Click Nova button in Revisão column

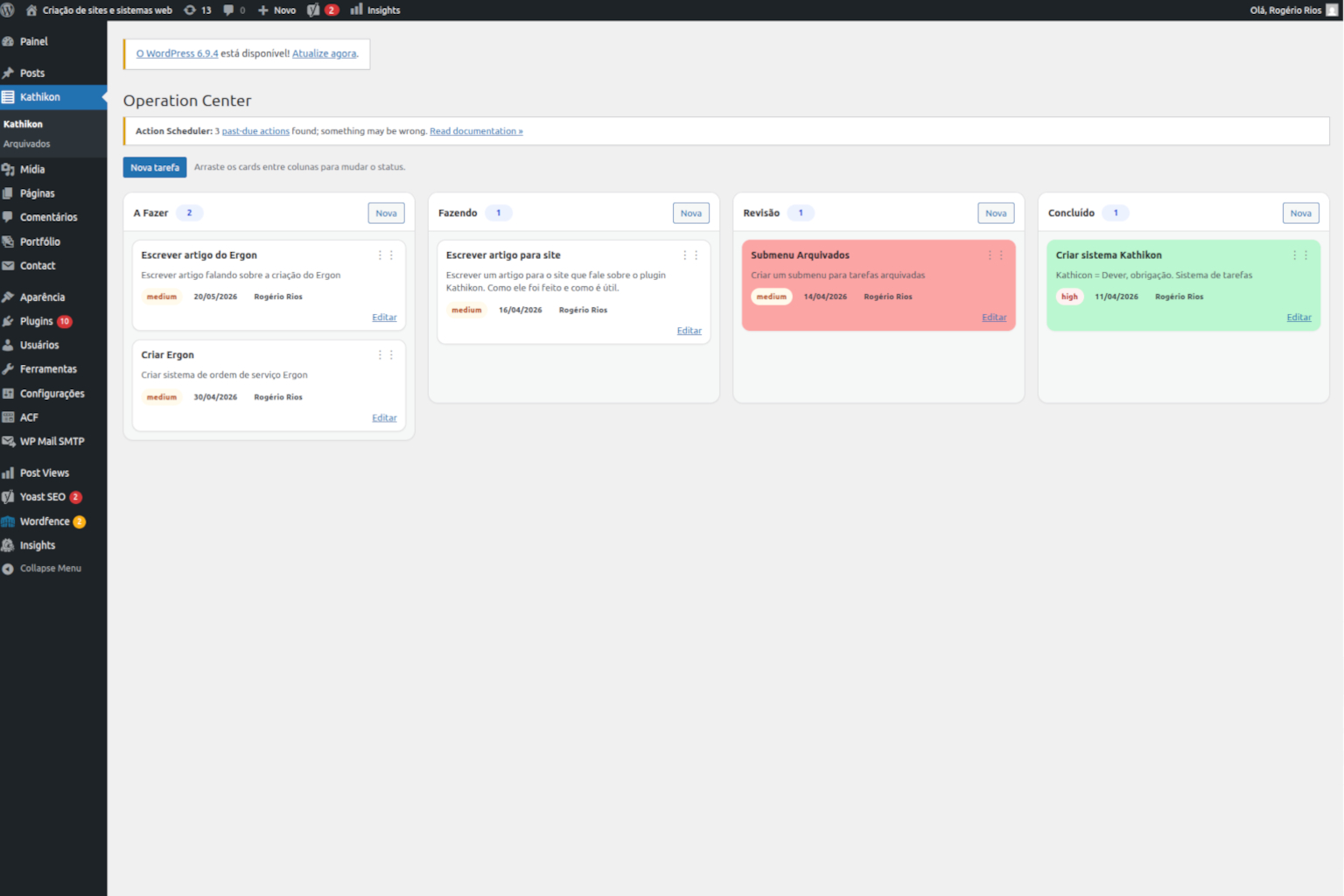click(x=996, y=213)
